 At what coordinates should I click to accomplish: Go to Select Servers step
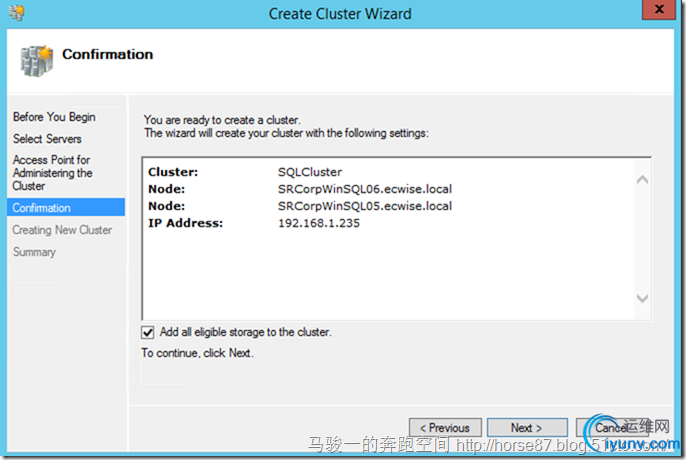click(x=47, y=139)
